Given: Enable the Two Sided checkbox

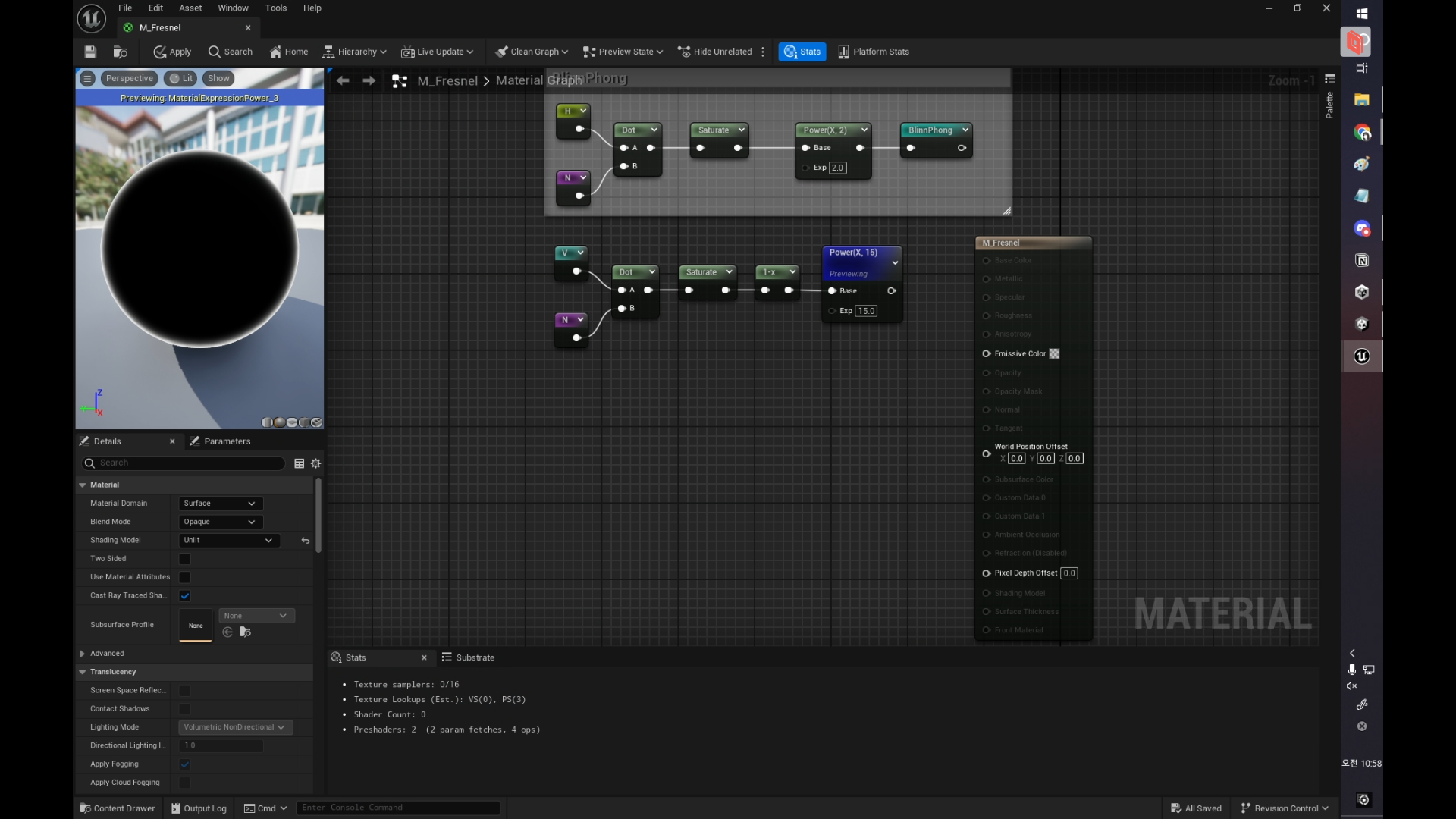Looking at the screenshot, I should click(x=185, y=559).
